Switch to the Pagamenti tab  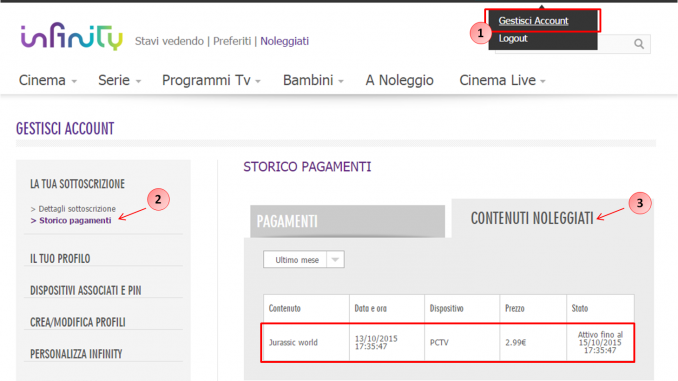(347, 221)
